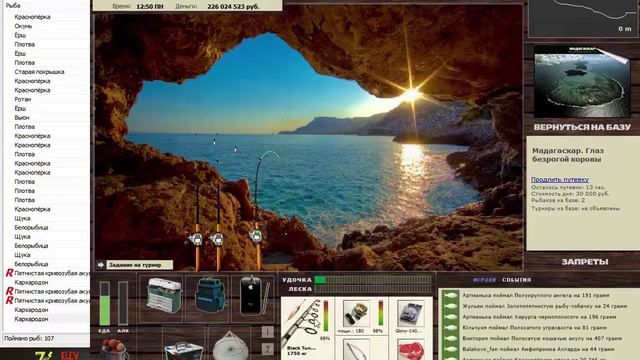Image resolution: width=640 pixels, height=360 pixels.
Task: Open the blue backpack inventory
Action: coord(209,296)
